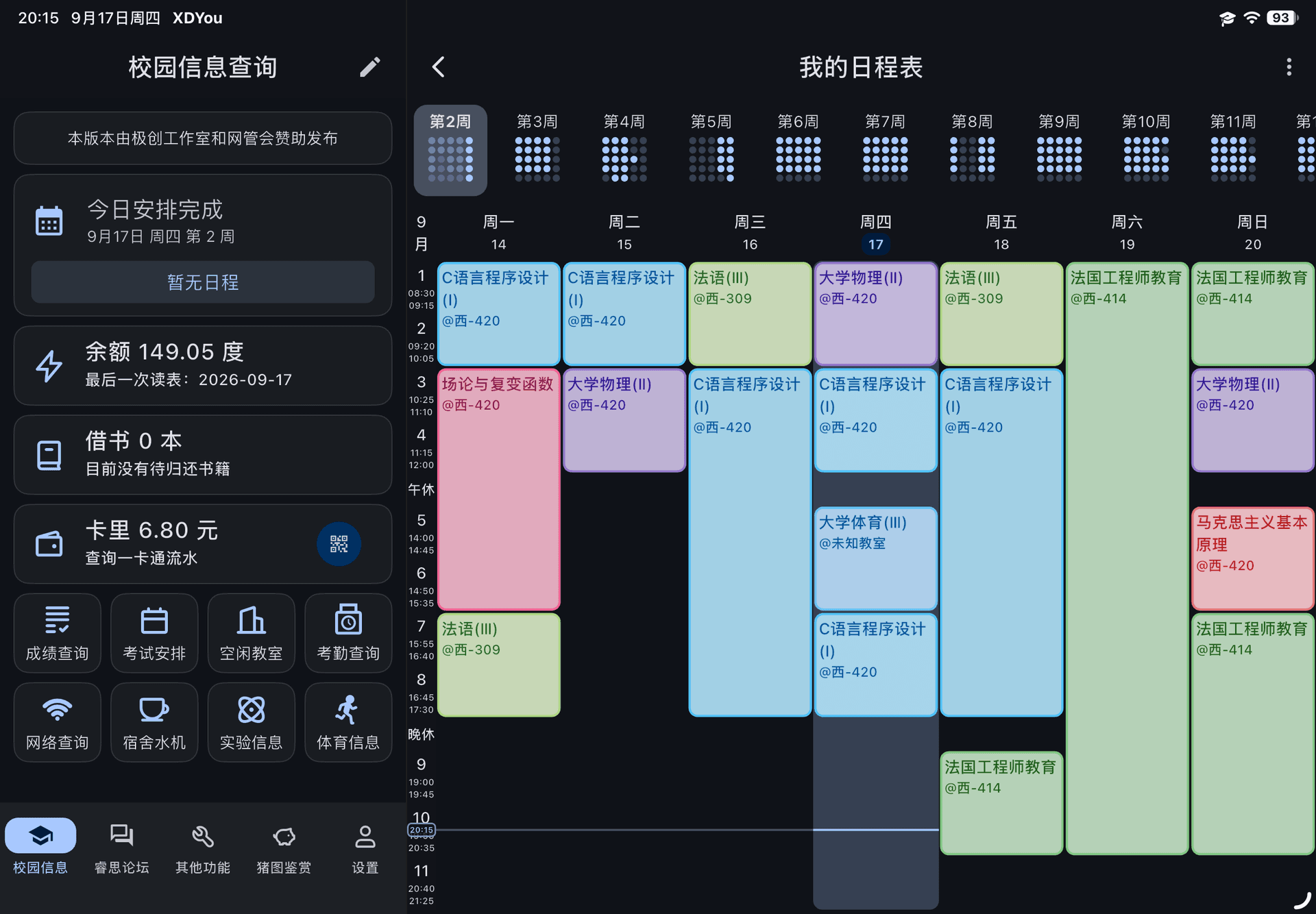This screenshot has width=1316, height=914.
Task: Open Sunday's 马克思主义基本原理 class
Action: [x=1253, y=558]
